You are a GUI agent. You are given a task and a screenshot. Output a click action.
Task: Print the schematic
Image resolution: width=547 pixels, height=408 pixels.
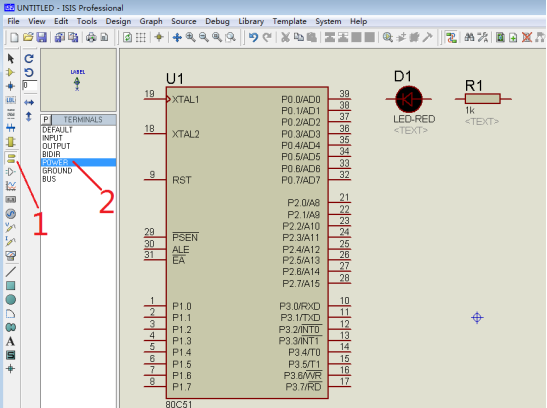[x=91, y=37]
